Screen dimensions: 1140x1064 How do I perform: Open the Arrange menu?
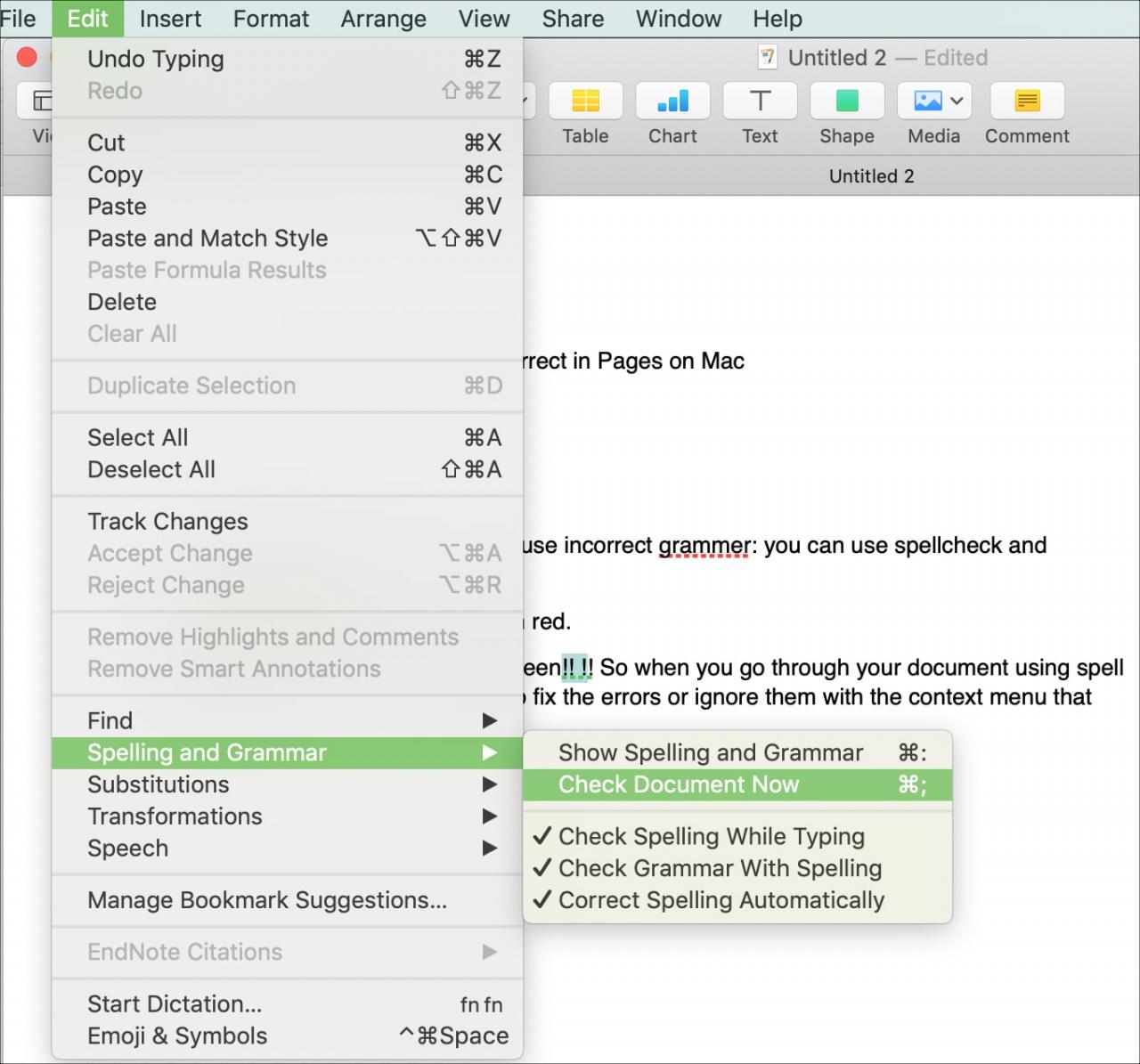[x=383, y=19]
